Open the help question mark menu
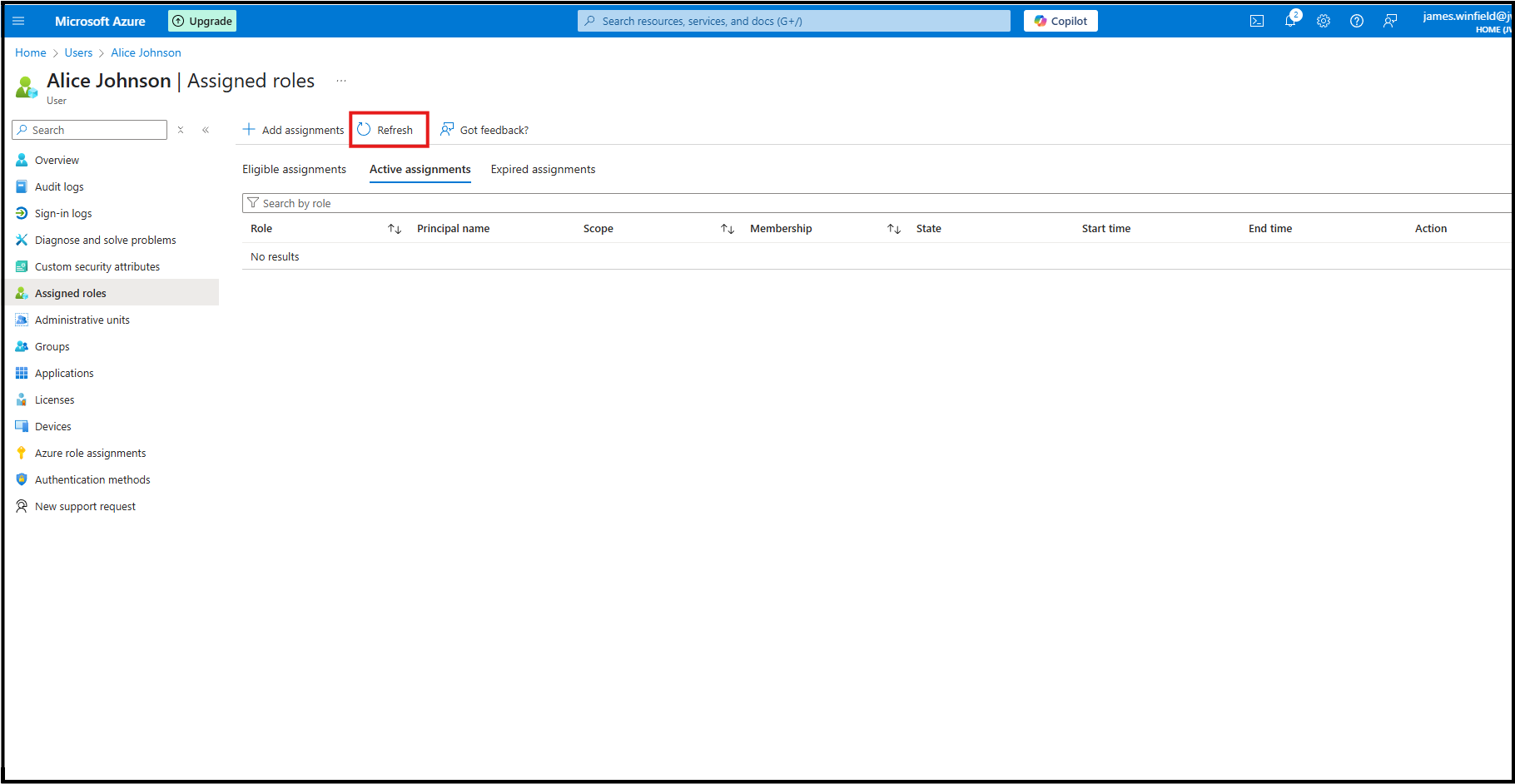1515x784 pixels. click(1357, 21)
